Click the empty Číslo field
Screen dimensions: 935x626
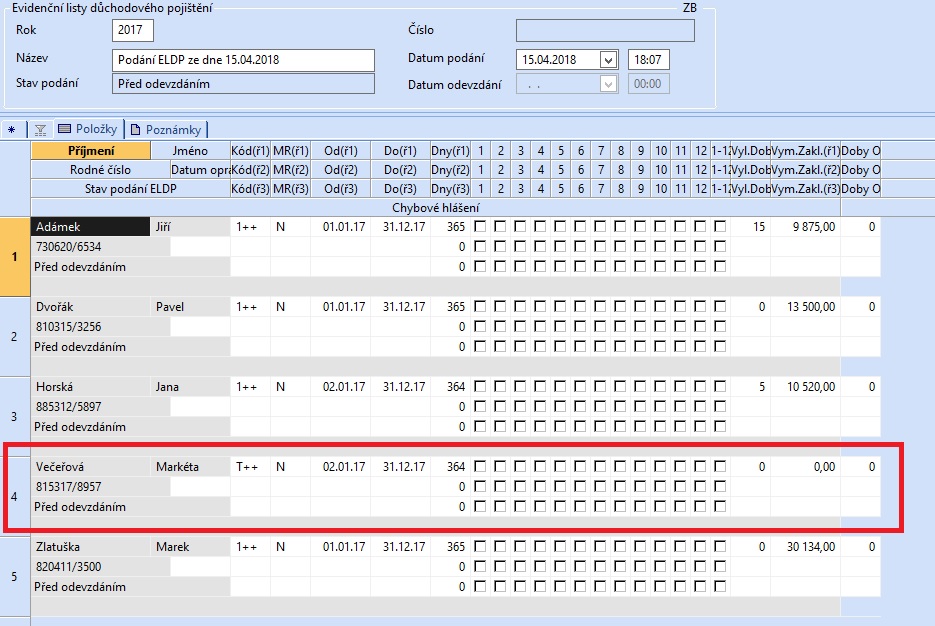click(x=605, y=31)
